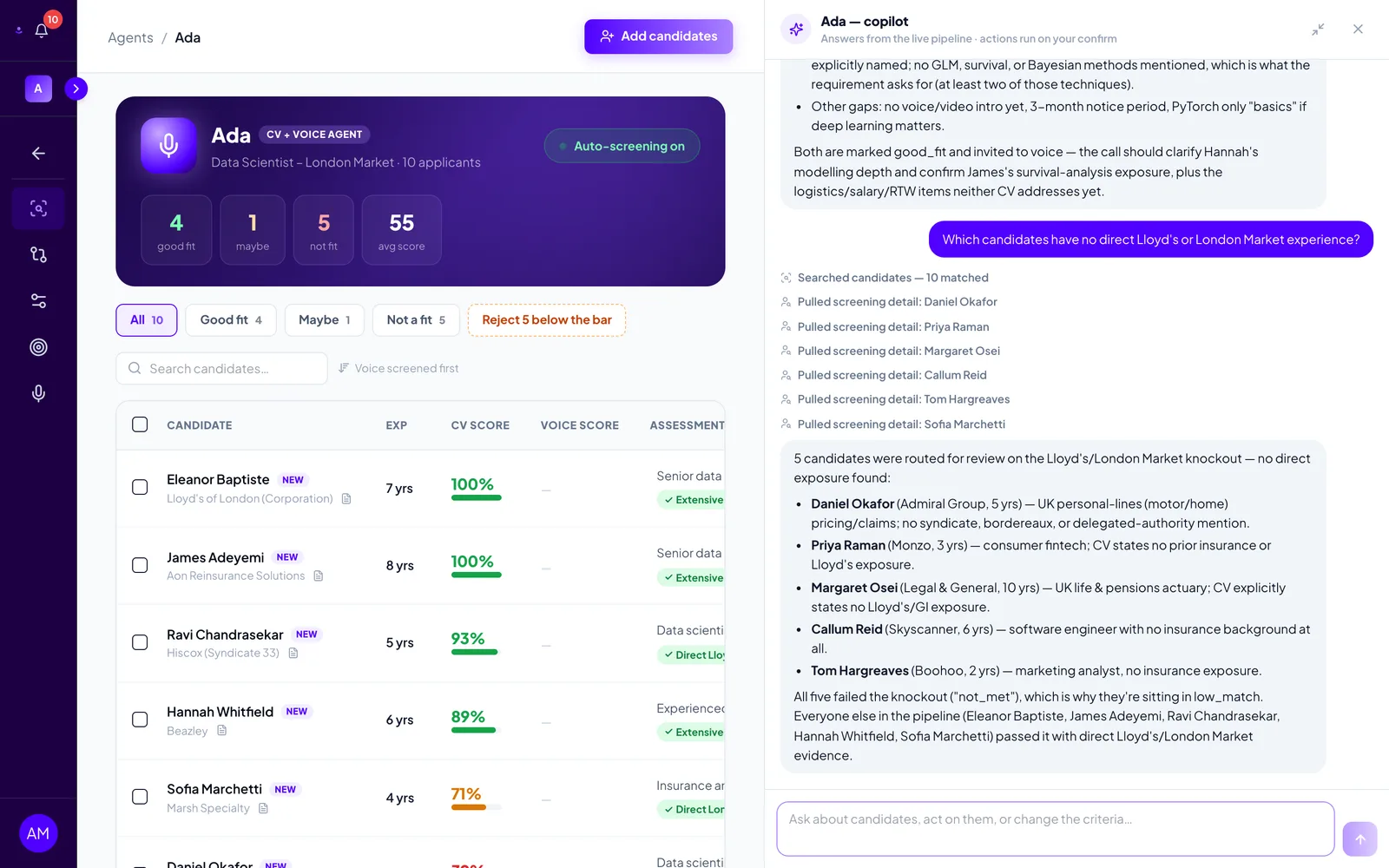
Task: Click the 55 avg score stat card
Action: pos(401,230)
